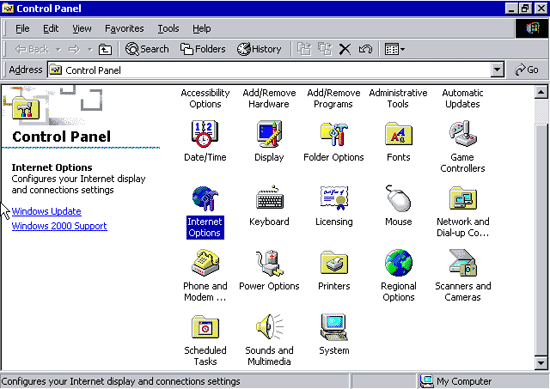Click the Copy To toolbar icon
Image resolution: width=550 pixels, height=389 pixels.
click(x=324, y=49)
